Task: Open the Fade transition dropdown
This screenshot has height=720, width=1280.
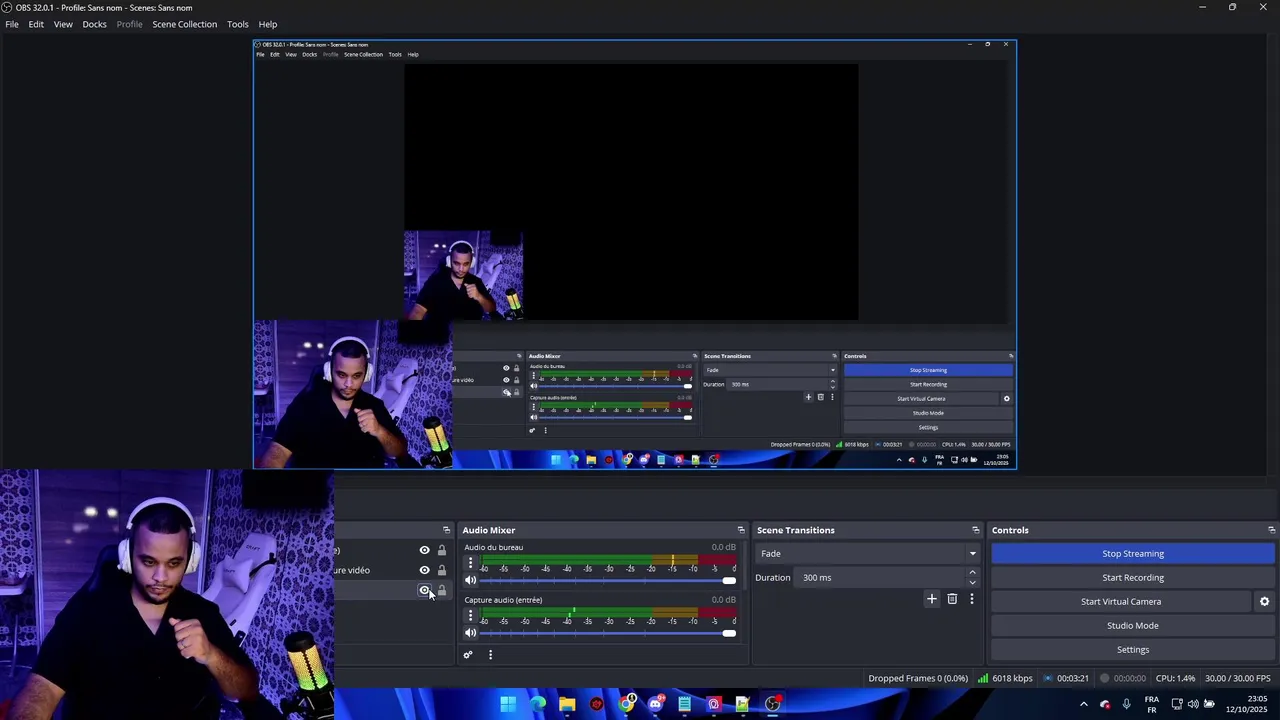Action: pyautogui.click(x=869, y=554)
